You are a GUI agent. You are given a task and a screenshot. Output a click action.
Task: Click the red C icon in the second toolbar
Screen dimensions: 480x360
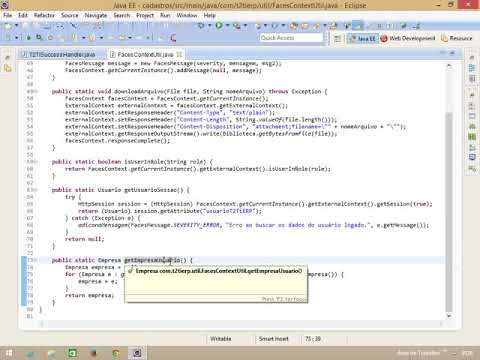pos(173,38)
